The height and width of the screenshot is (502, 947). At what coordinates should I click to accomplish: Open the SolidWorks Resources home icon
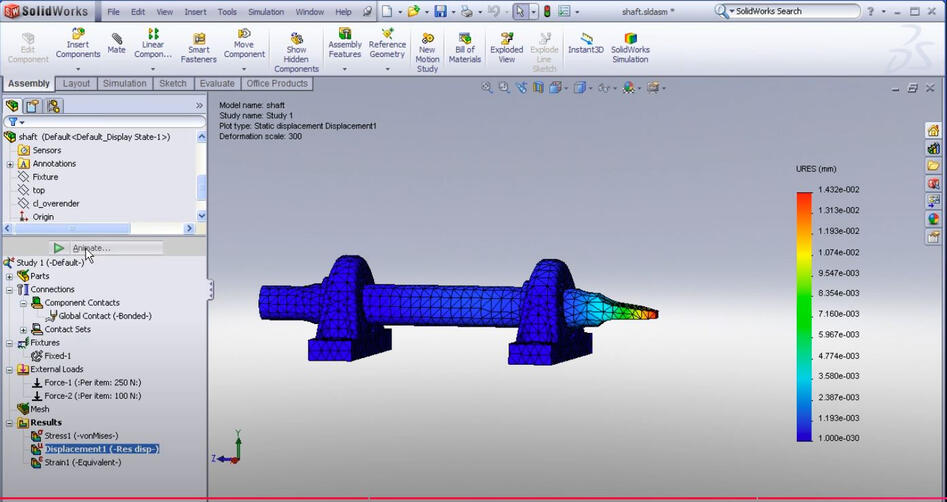(x=933, y=130)
